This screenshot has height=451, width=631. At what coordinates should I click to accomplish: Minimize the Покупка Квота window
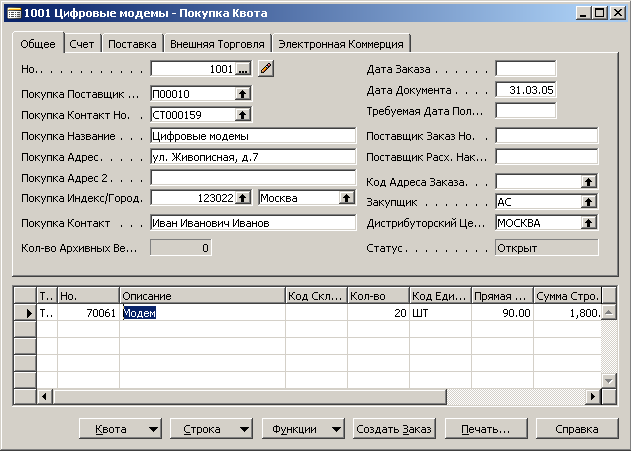coord(584,13)
